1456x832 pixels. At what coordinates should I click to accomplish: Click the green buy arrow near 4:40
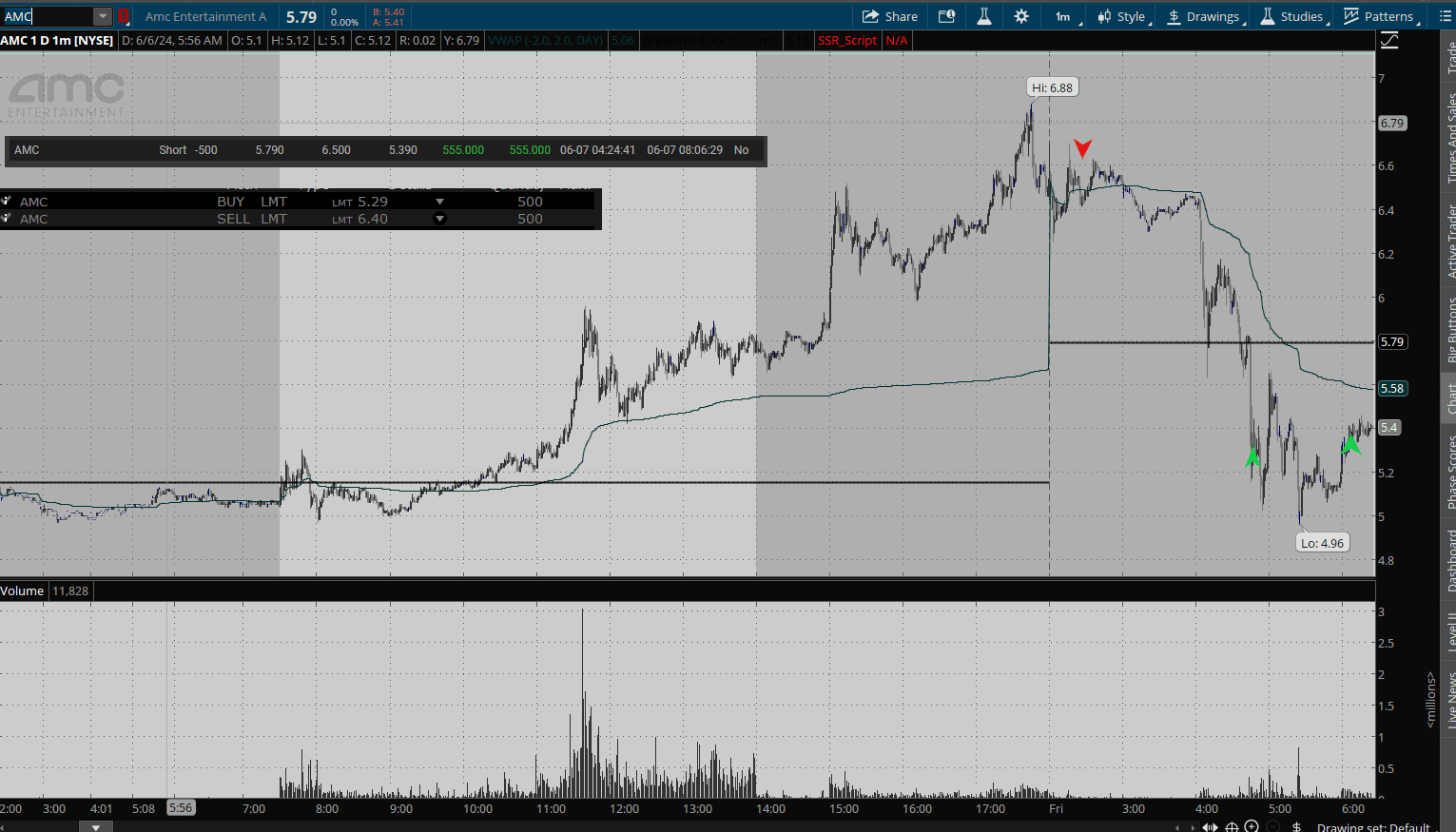(x=1252, y=457)
